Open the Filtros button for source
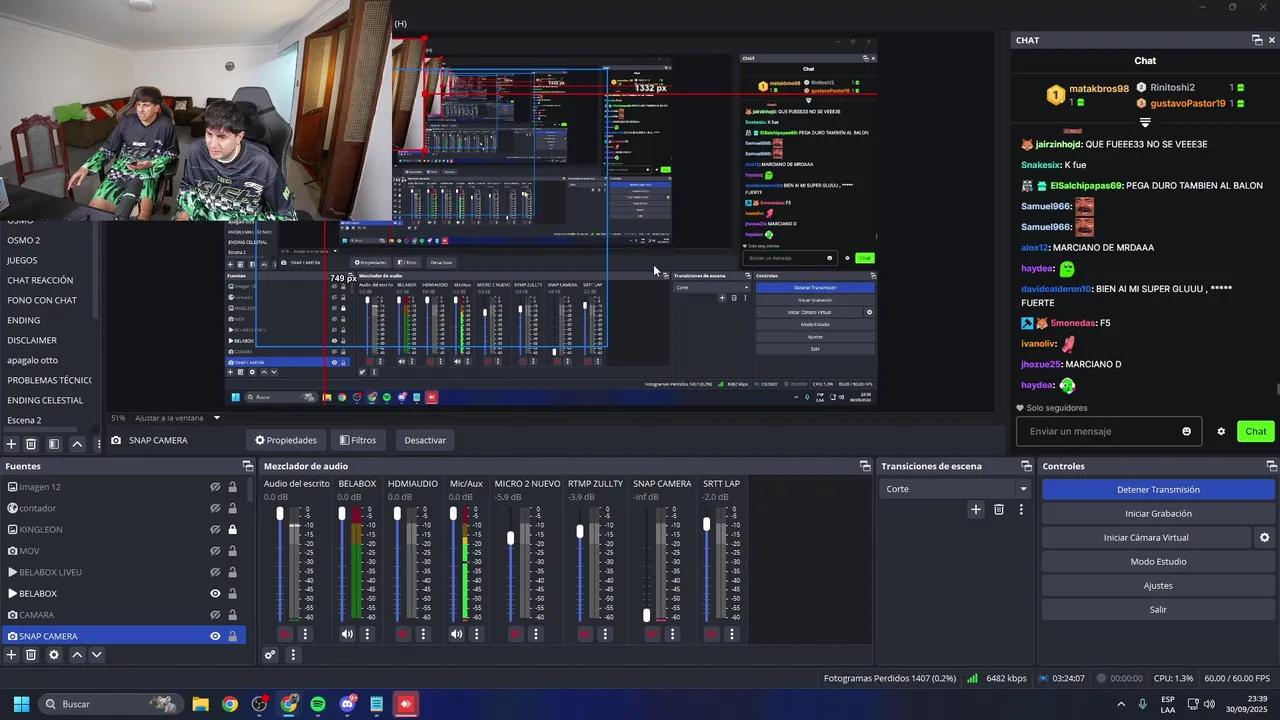The image size is (1280, 720). pos(357,440)
